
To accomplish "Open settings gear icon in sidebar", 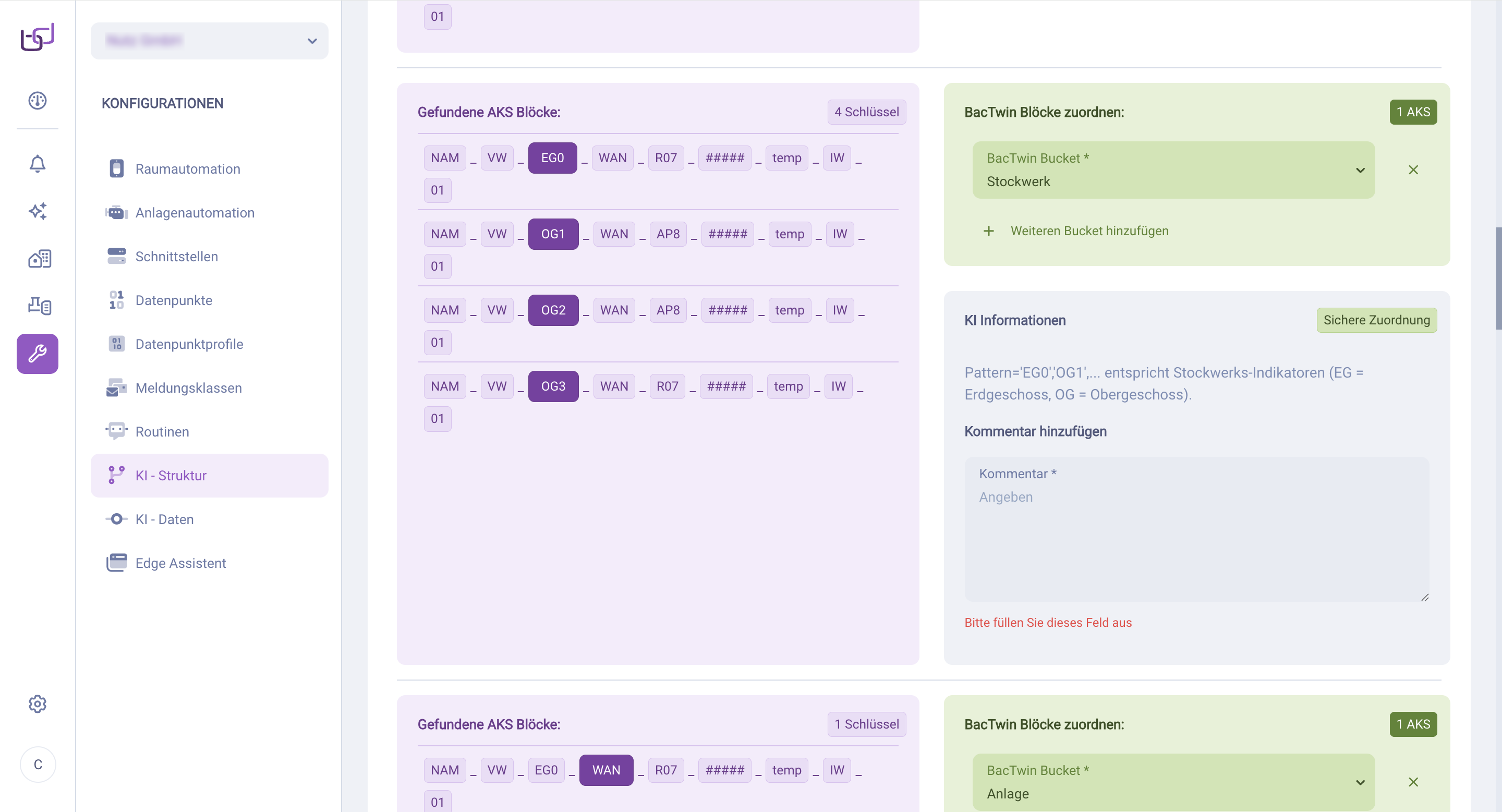I will point(38,704).
